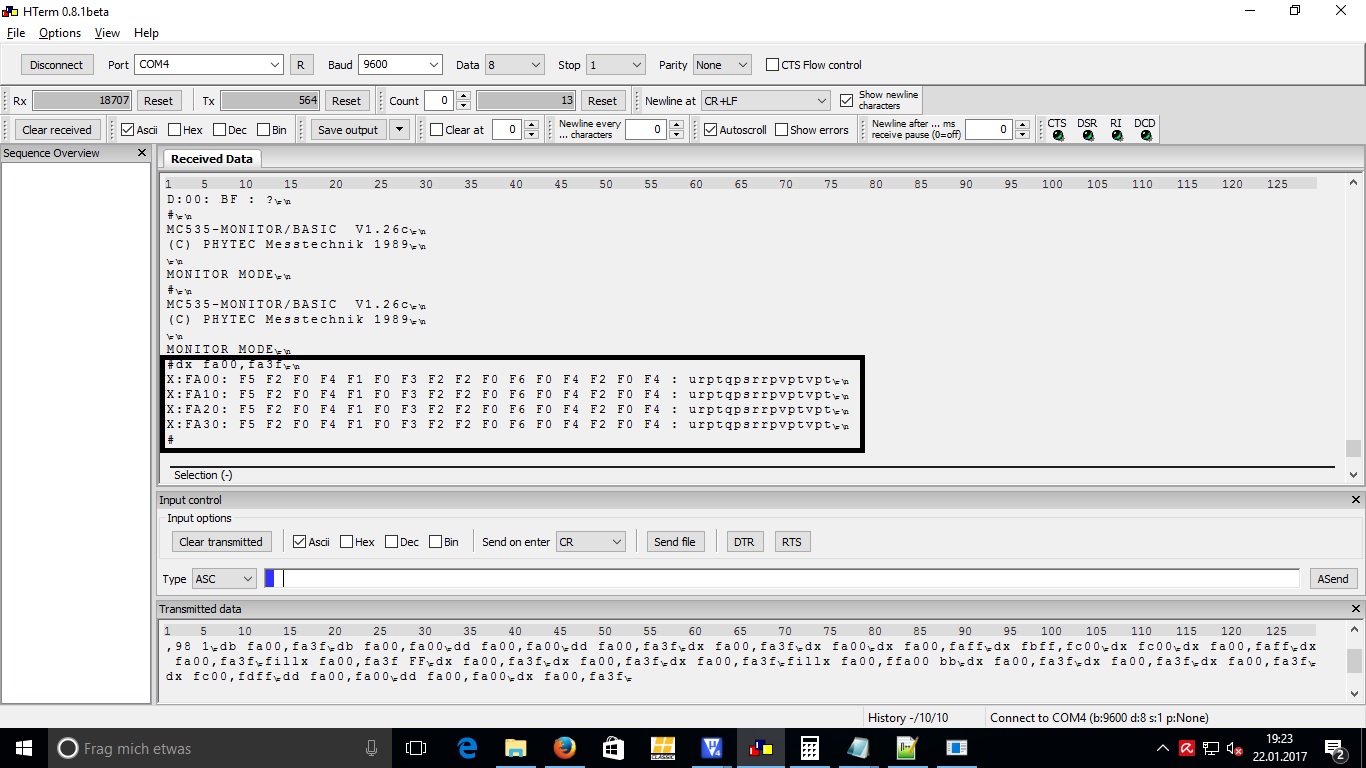Click the Save output button
1366x768 pixels.
[348, 130]
